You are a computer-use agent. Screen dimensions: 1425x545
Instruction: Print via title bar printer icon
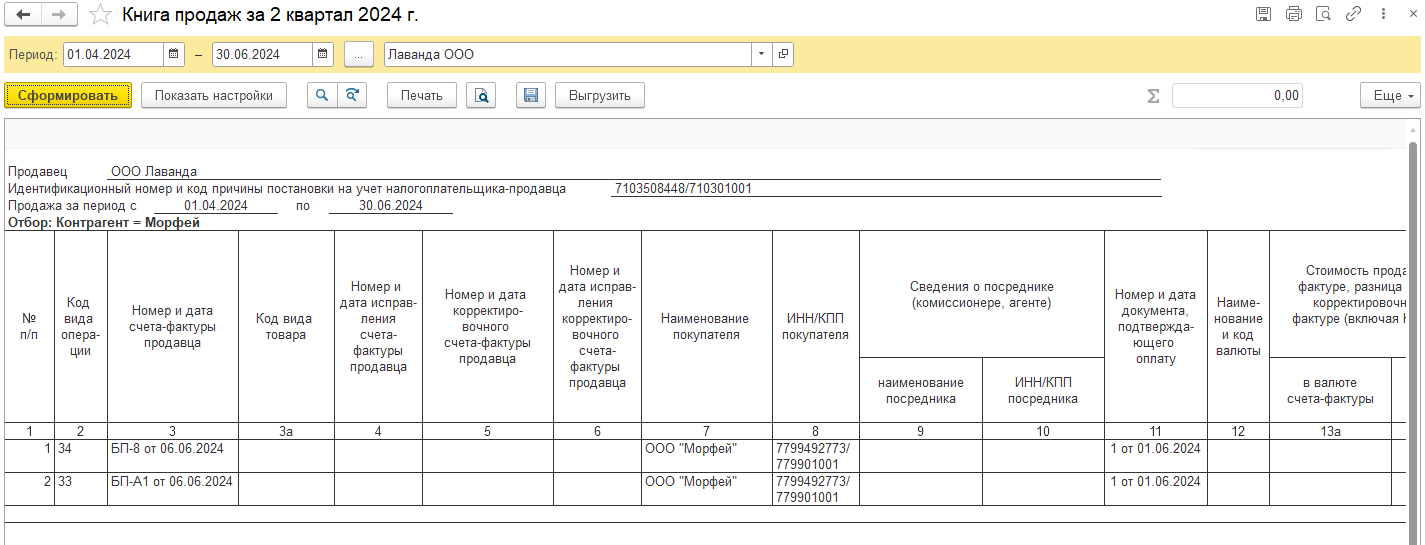click(x=1294, y=14)
